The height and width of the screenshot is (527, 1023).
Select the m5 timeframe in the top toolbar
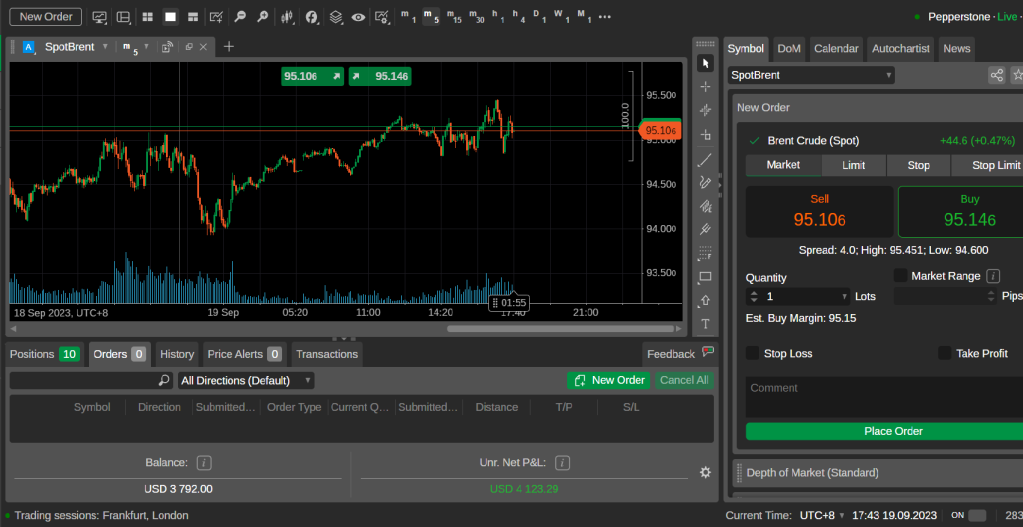(x=431, y=17)
